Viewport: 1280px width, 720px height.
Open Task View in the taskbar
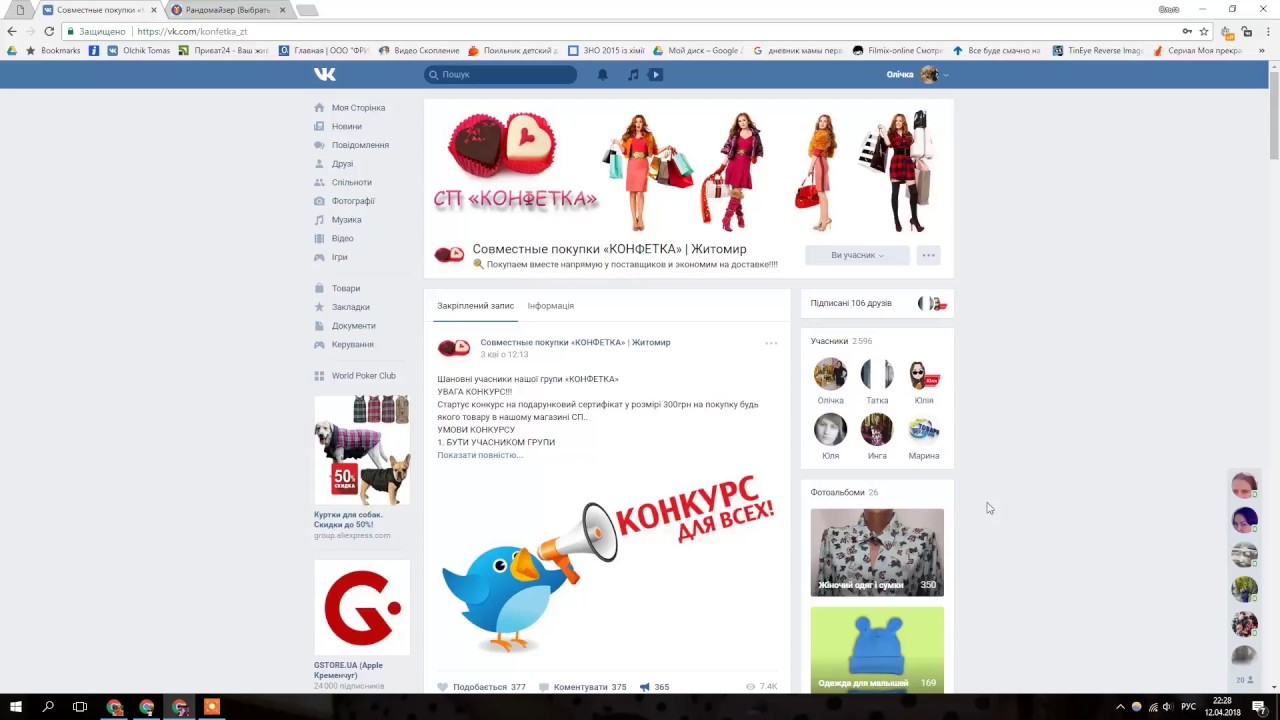pyautogui.click(x=80, y=707)
